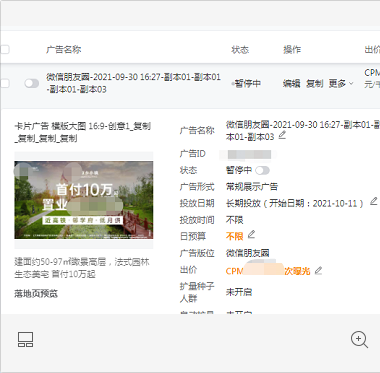Edit ad name pencil icon in details
The width and height of the screenshot is (380, 373).
282,135
